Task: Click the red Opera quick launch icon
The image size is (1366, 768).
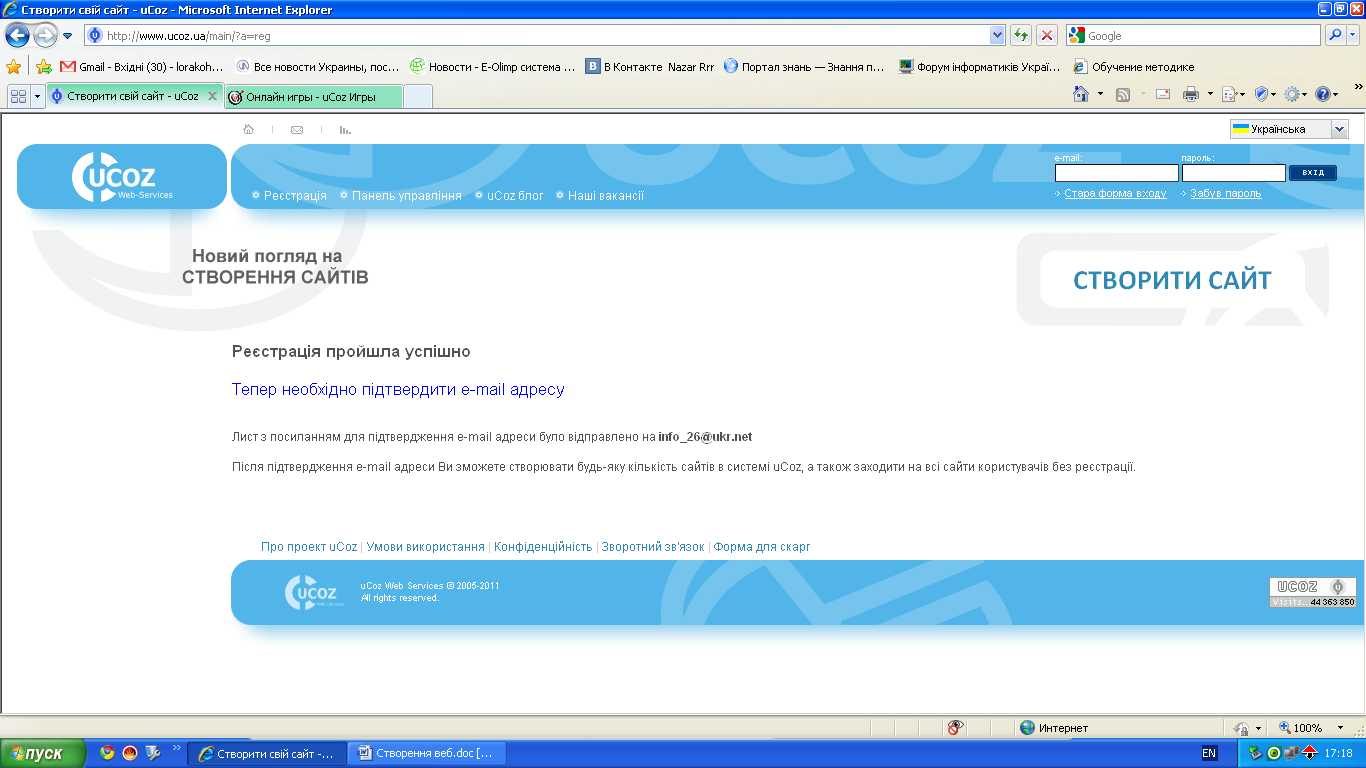Action: pos(129,753)
